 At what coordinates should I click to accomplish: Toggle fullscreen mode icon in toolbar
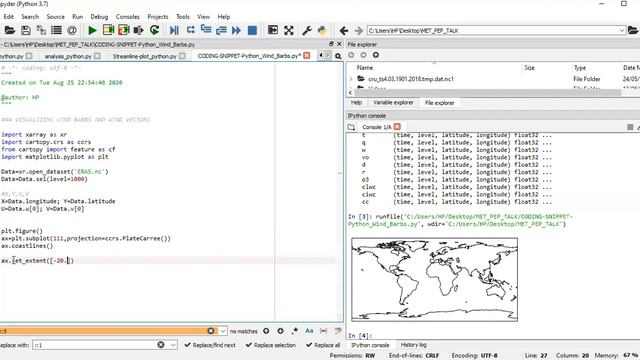click(289, 30)
